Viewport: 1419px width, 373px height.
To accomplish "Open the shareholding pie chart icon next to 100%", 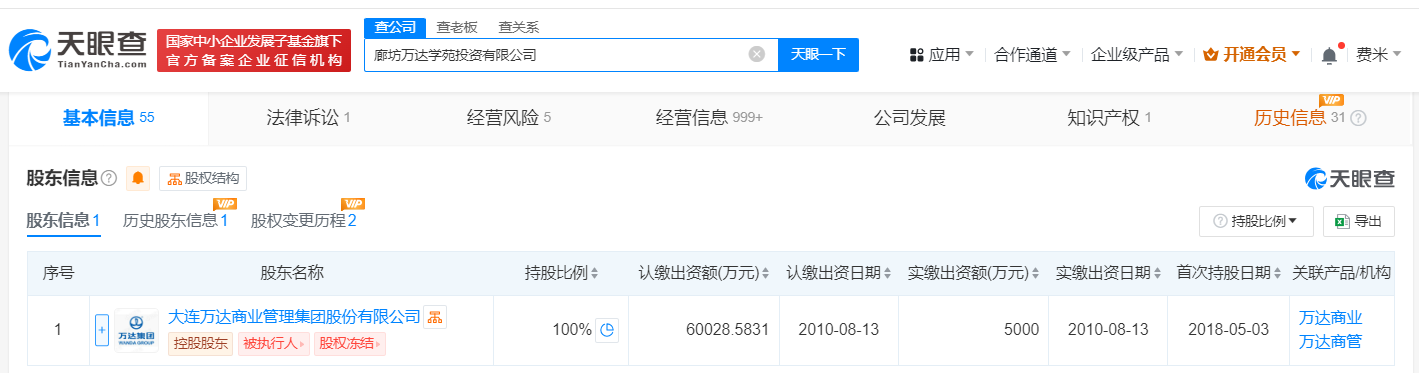I will click(606, 329).
